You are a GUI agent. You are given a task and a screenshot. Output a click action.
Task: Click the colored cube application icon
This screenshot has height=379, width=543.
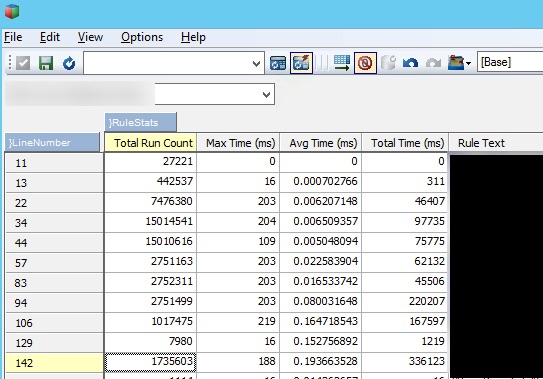tap(12, 11)
